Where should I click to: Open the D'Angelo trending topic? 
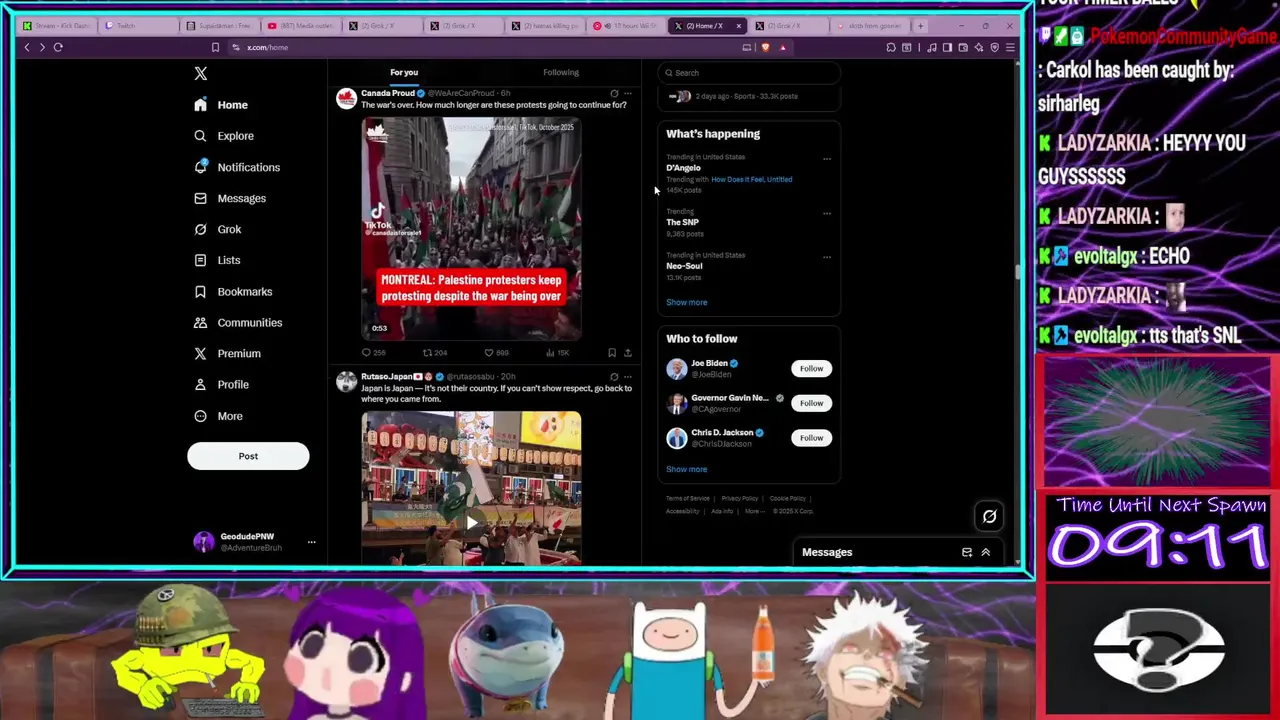(684, 168)
